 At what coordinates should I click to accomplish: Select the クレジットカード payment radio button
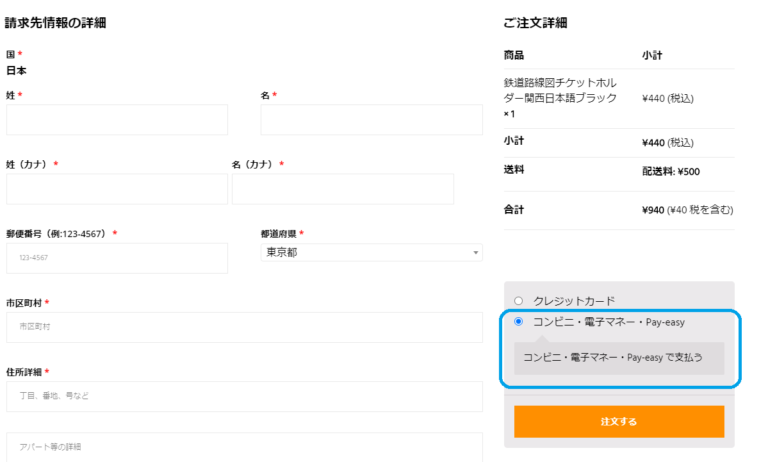(518, 301)
